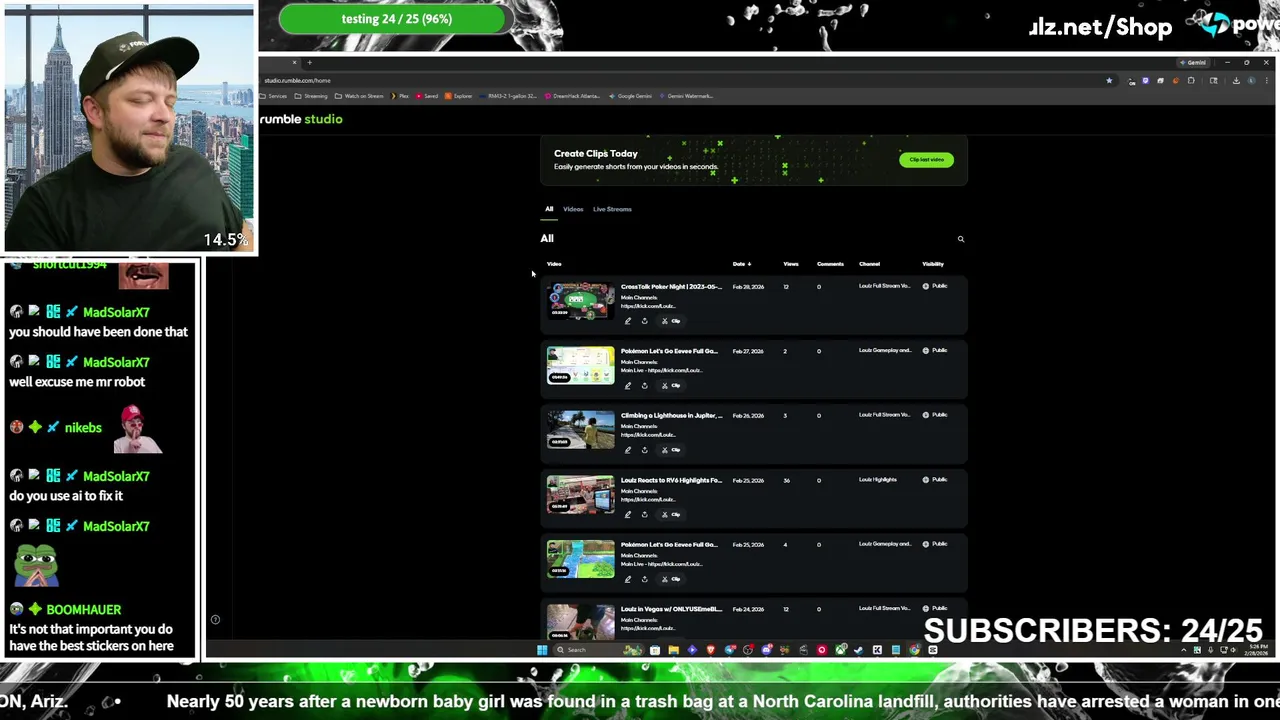The height and width of the screenshot is (720, 1280).
Task: Open the browser downloads icon
Action: [1236, 80]
